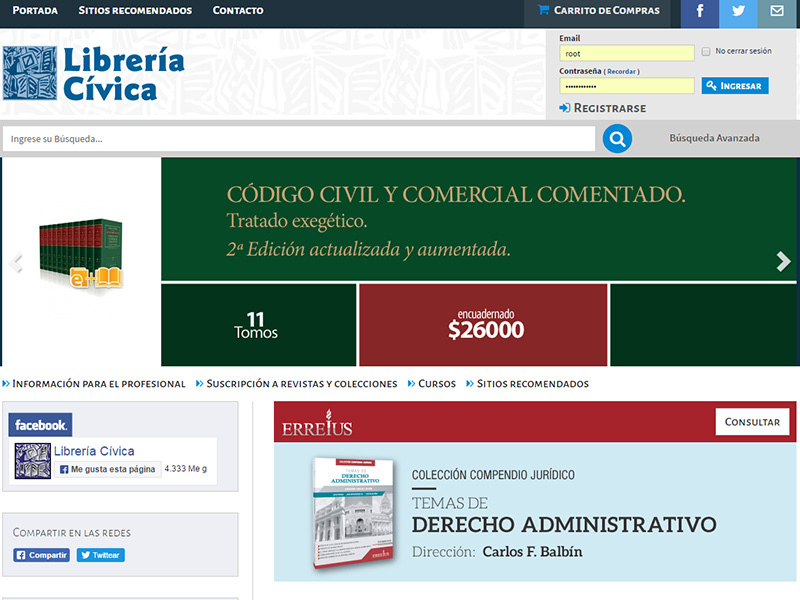Go to next carousel slide arrow
The width and height of the screenshot is (800, 600).
783,261
